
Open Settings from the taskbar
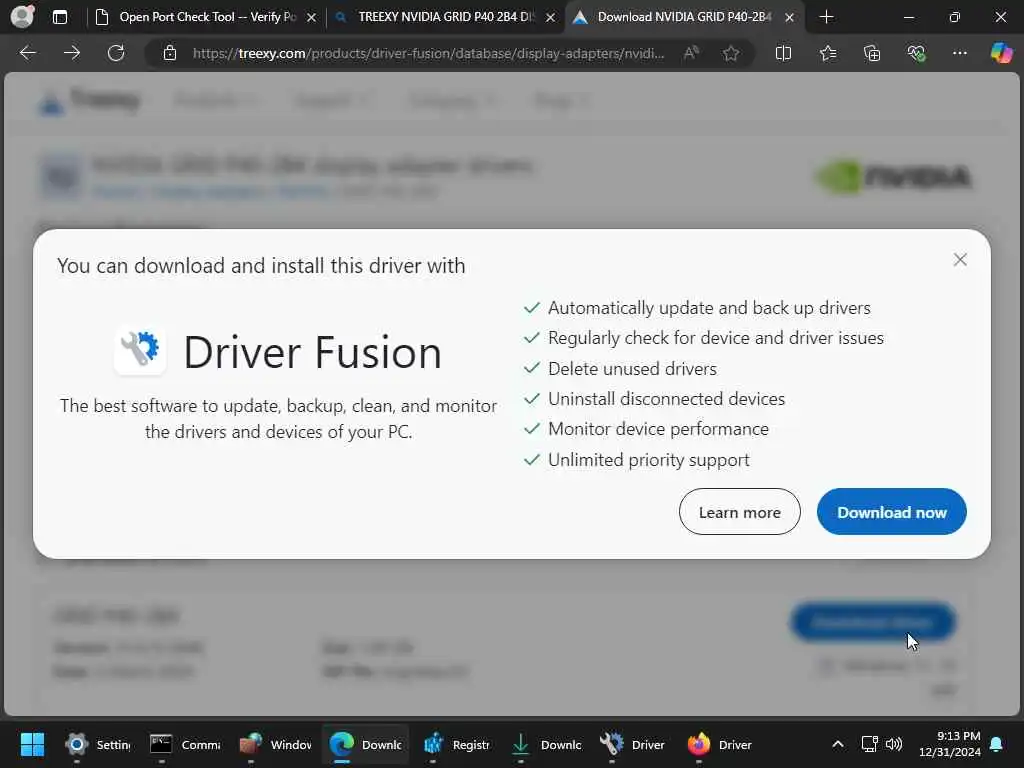98,744
